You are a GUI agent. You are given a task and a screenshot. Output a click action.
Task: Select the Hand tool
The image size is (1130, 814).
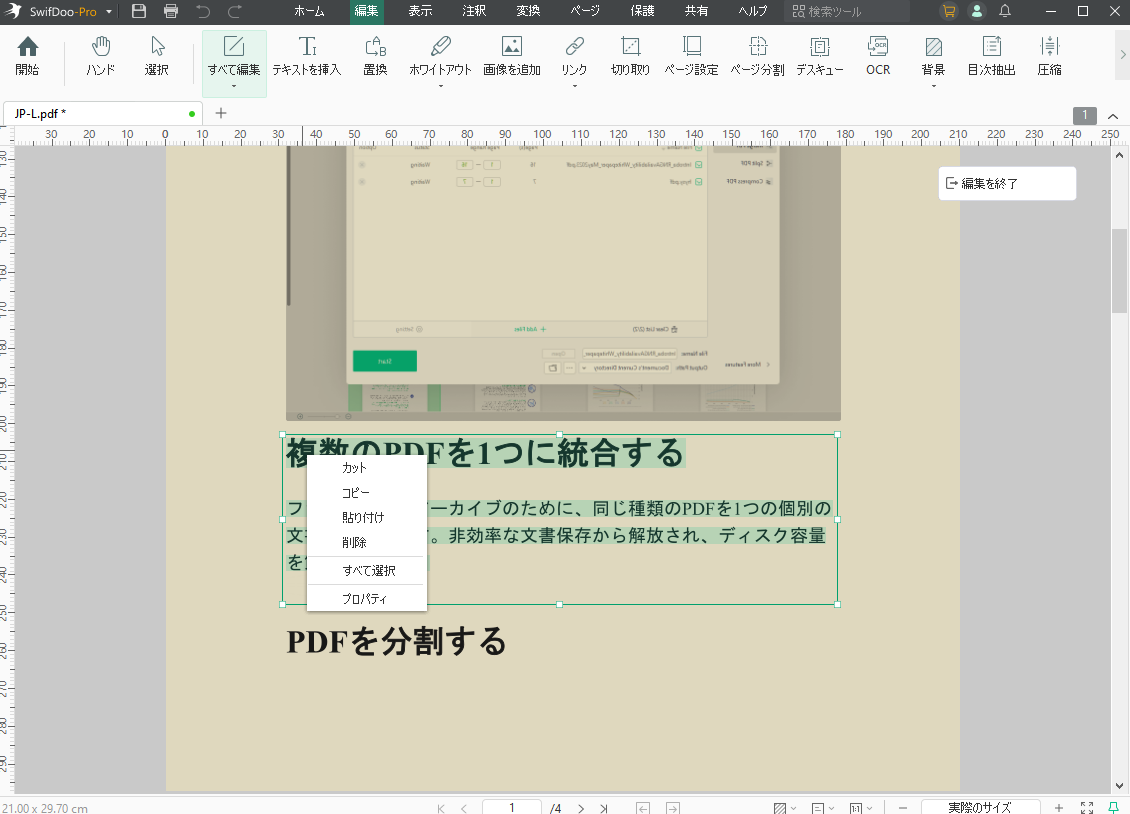(100, 55)
